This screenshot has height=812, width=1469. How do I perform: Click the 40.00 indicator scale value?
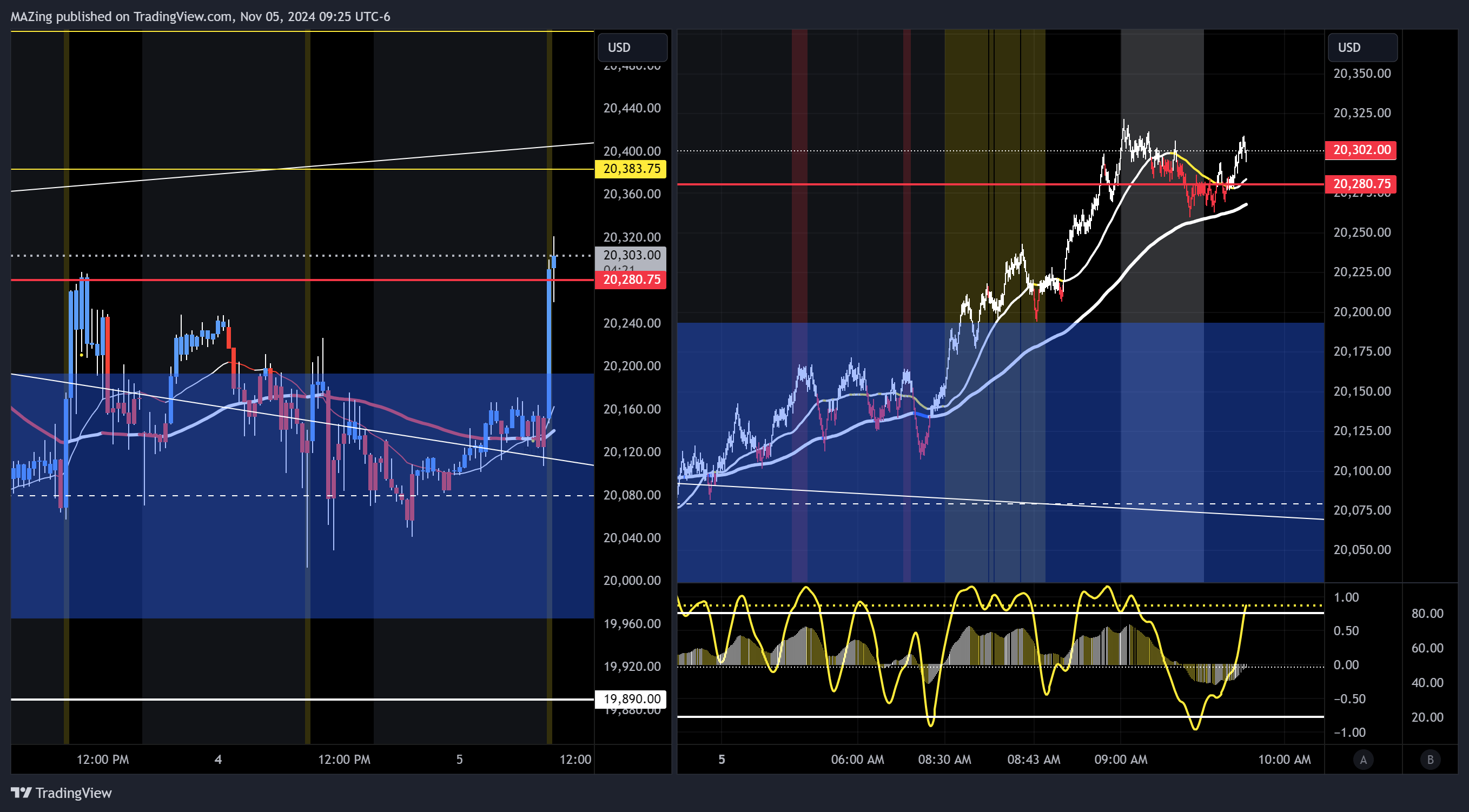1427,683
